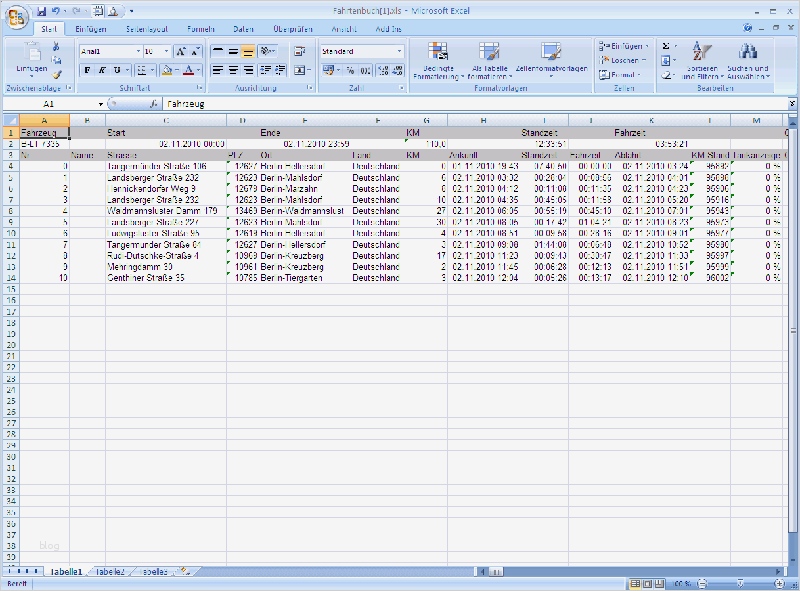800x591 pixels.
Task: Customize Quick Access Toolbar dropdown
Action: pyautogui.click(x=132, y=11)
